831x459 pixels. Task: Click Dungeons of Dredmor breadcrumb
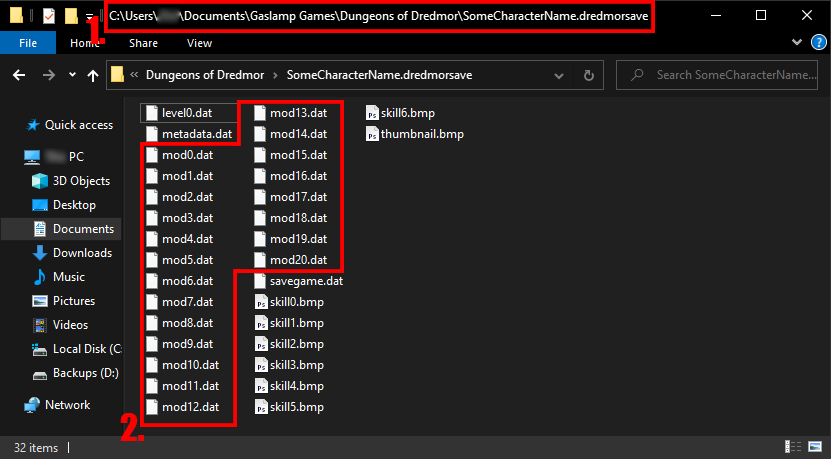tap(205, 75)
